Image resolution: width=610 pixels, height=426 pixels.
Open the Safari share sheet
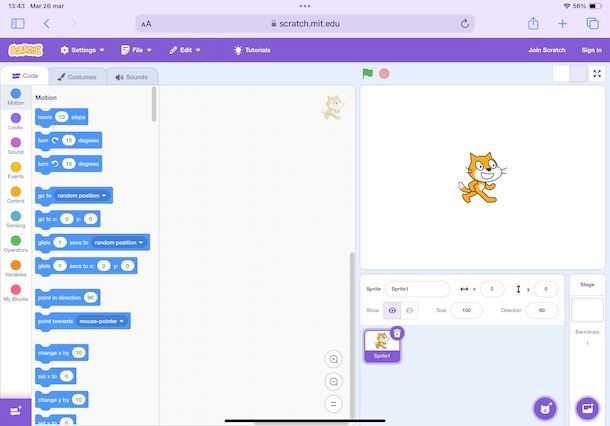coord(533,23)
